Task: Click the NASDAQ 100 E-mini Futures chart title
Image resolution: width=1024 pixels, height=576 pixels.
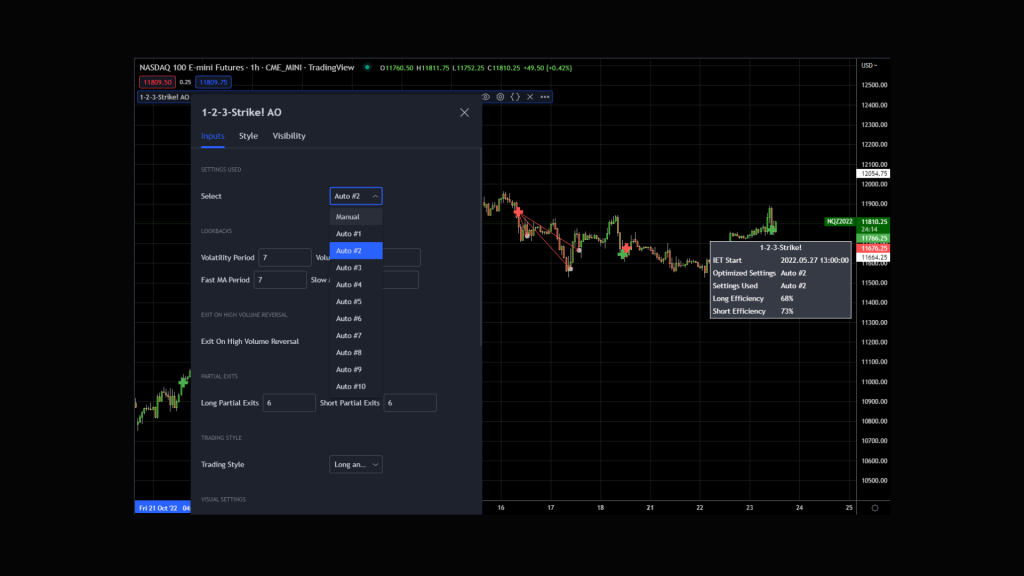Action: (247, 67)
